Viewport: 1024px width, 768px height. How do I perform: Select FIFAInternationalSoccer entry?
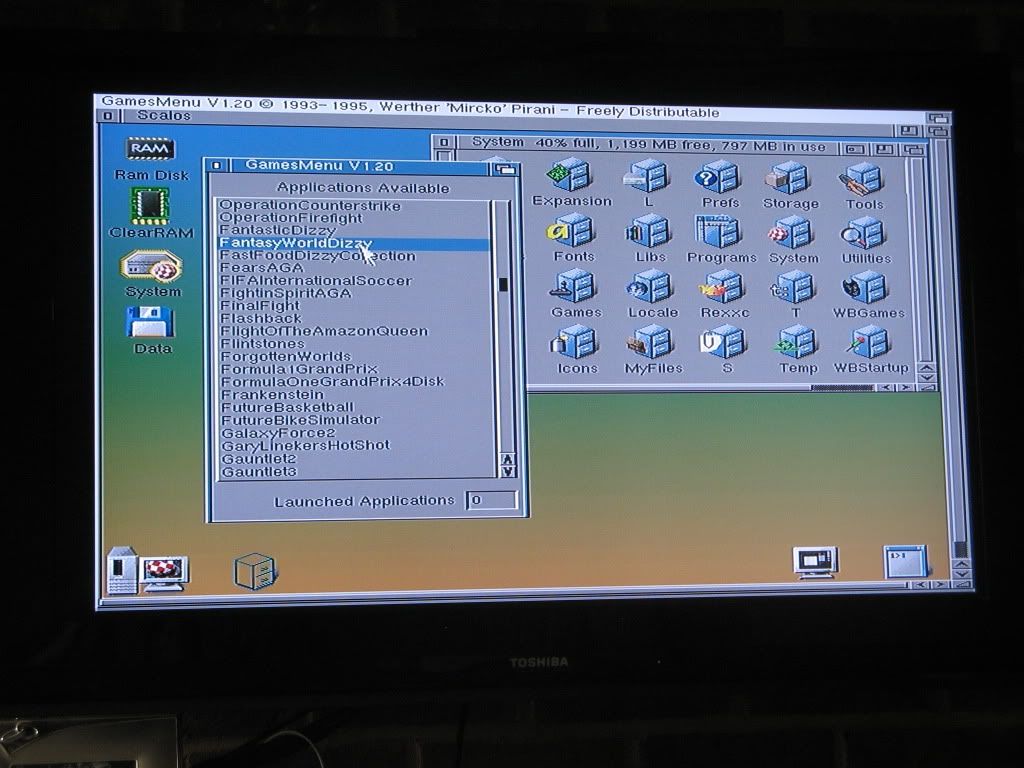pos(353,281)
